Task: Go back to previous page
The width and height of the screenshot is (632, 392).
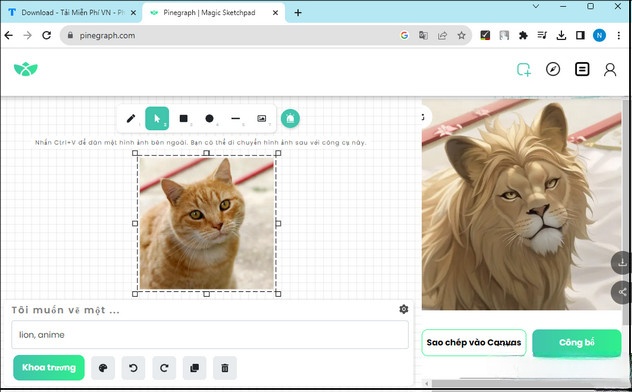Action: [x=8, y=35]
